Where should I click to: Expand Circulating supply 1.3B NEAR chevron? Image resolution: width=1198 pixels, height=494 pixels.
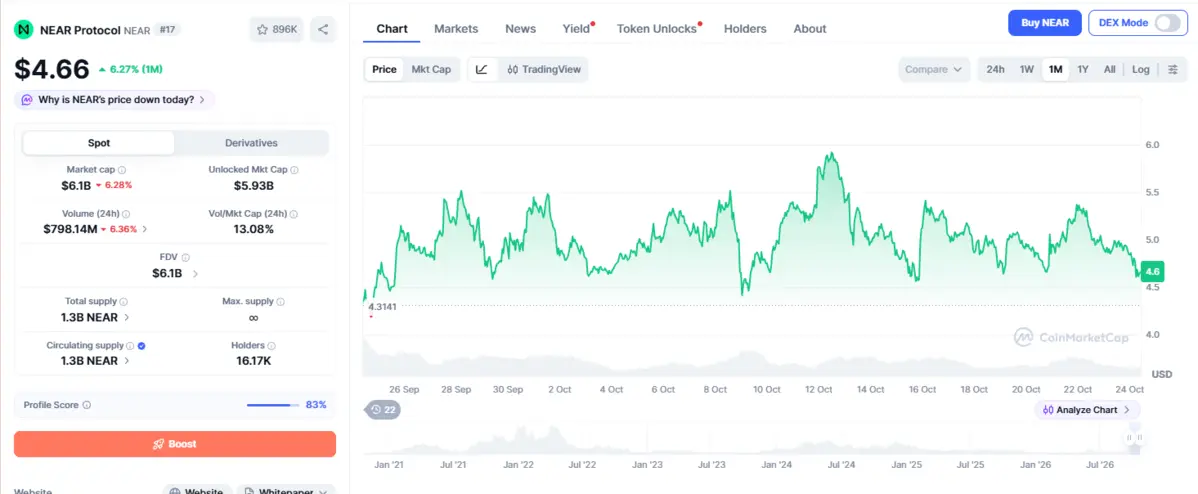tap(127, 361)
